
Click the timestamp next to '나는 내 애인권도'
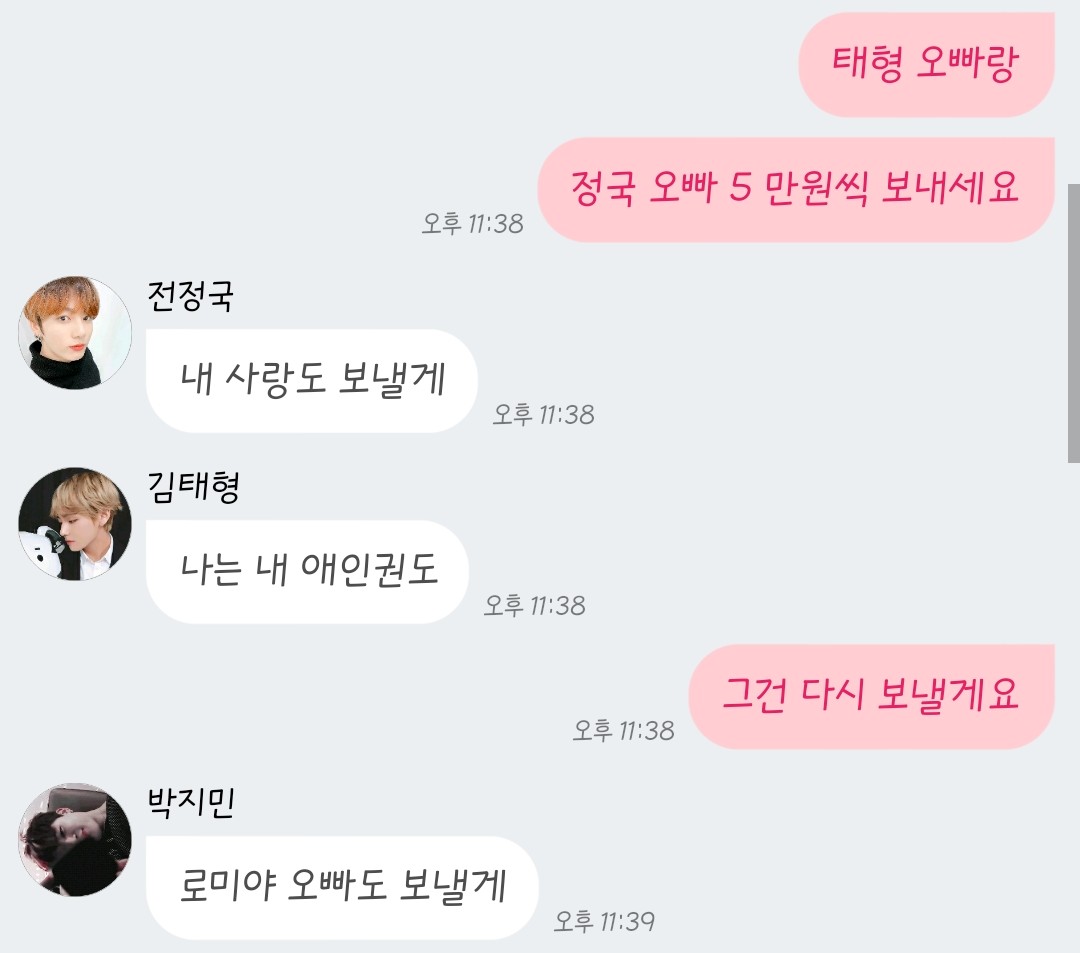click(x=534, y=605)
